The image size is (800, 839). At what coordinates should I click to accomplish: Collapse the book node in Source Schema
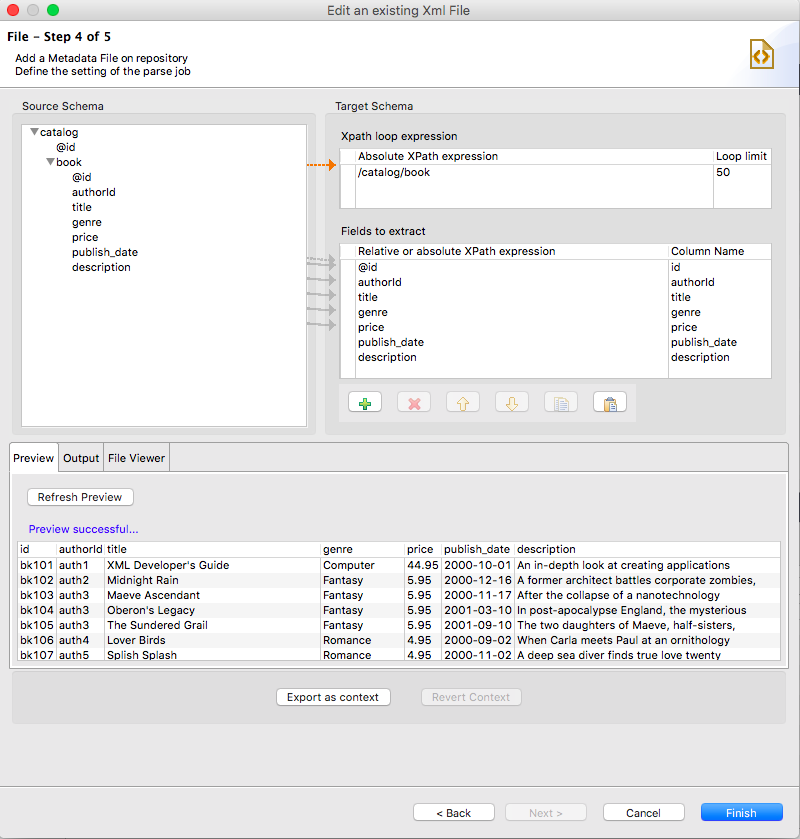point(48,161)
